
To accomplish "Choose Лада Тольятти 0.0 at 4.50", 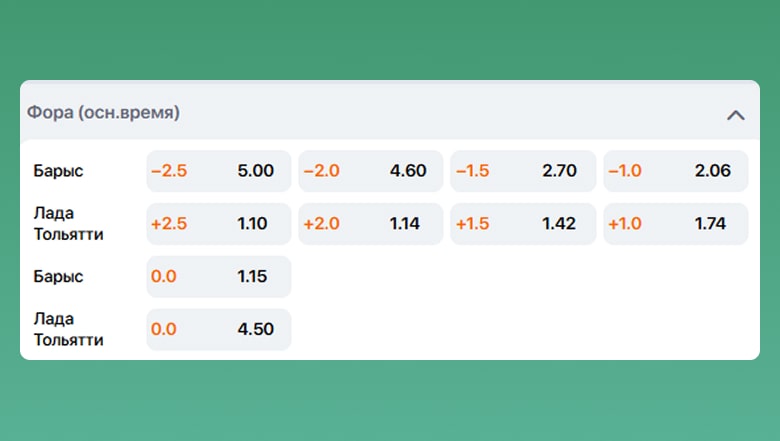I will (x=218, y=330).
